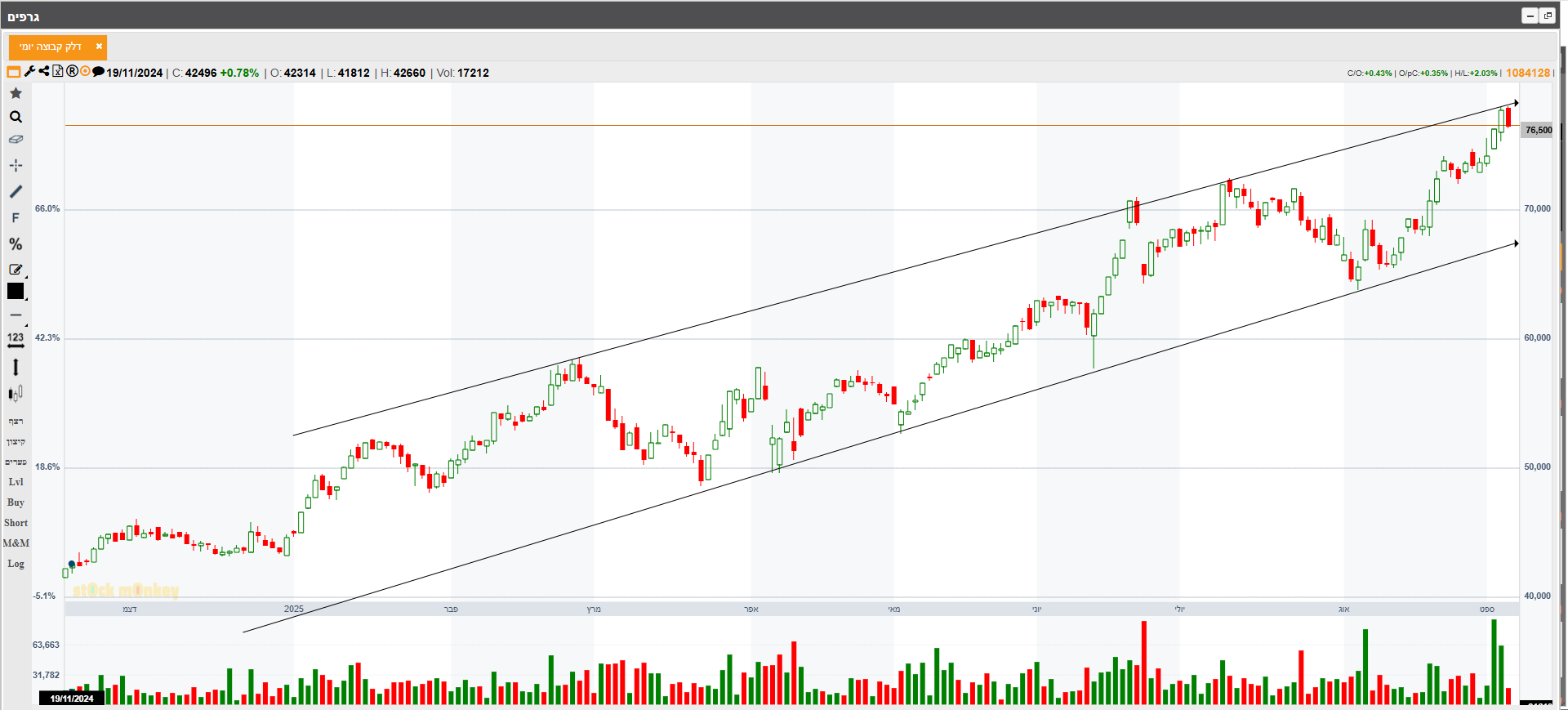Activate the crosshair cursor tool
The width and height of the screenshot is (1568, 710).
16,165
